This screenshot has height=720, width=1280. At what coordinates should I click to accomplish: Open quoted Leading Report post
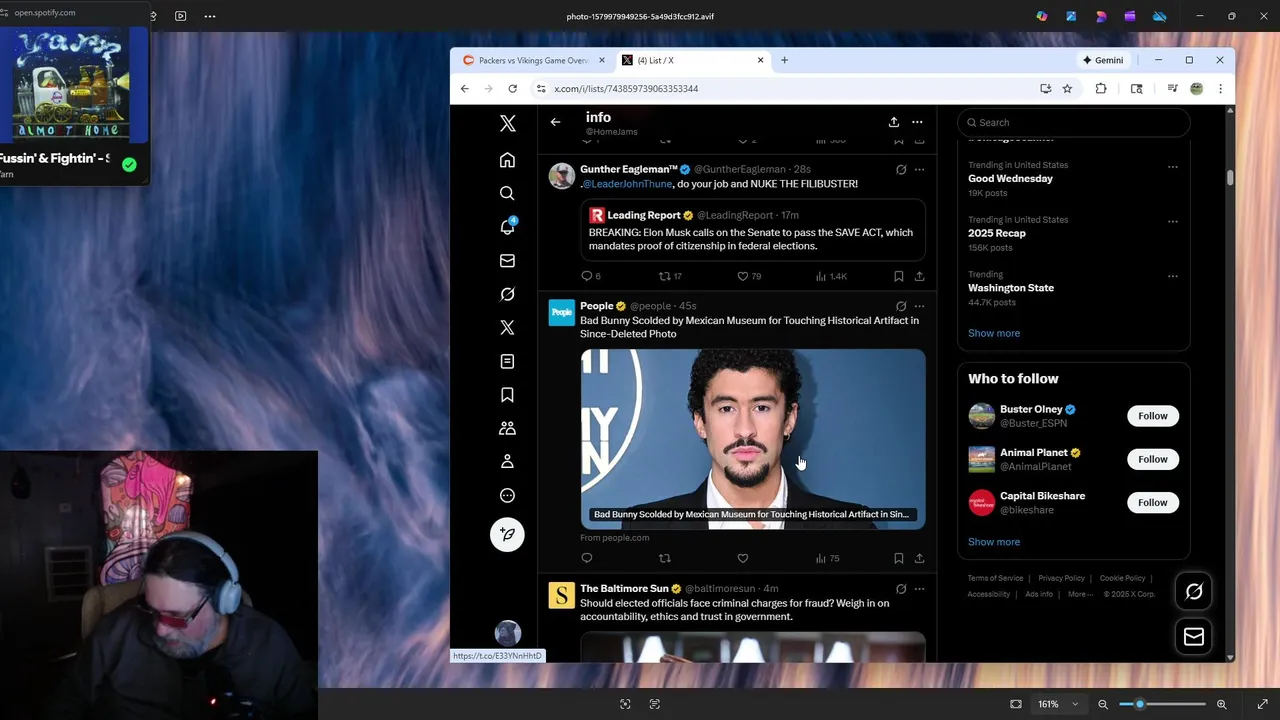[753, 231]
